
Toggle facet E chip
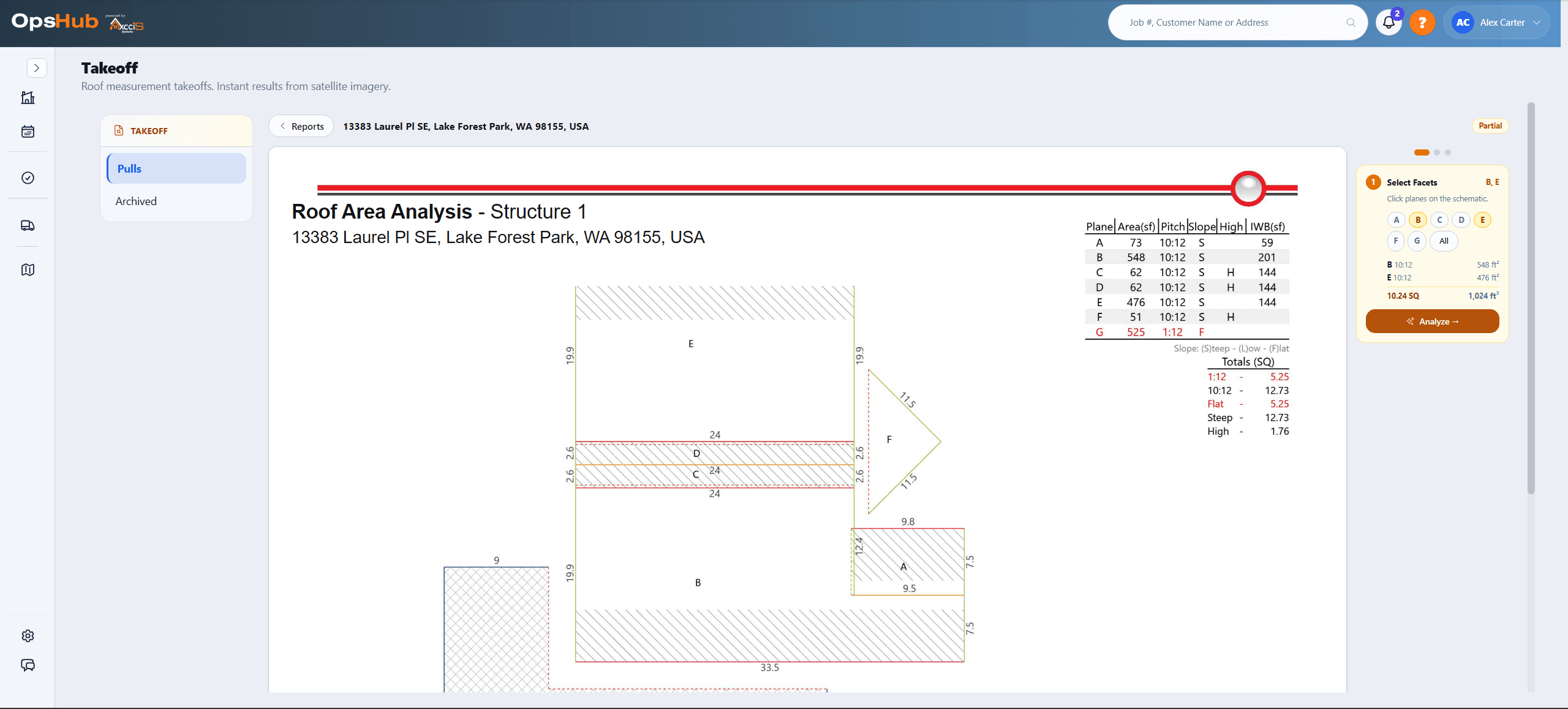click(x=1482, y=220)
